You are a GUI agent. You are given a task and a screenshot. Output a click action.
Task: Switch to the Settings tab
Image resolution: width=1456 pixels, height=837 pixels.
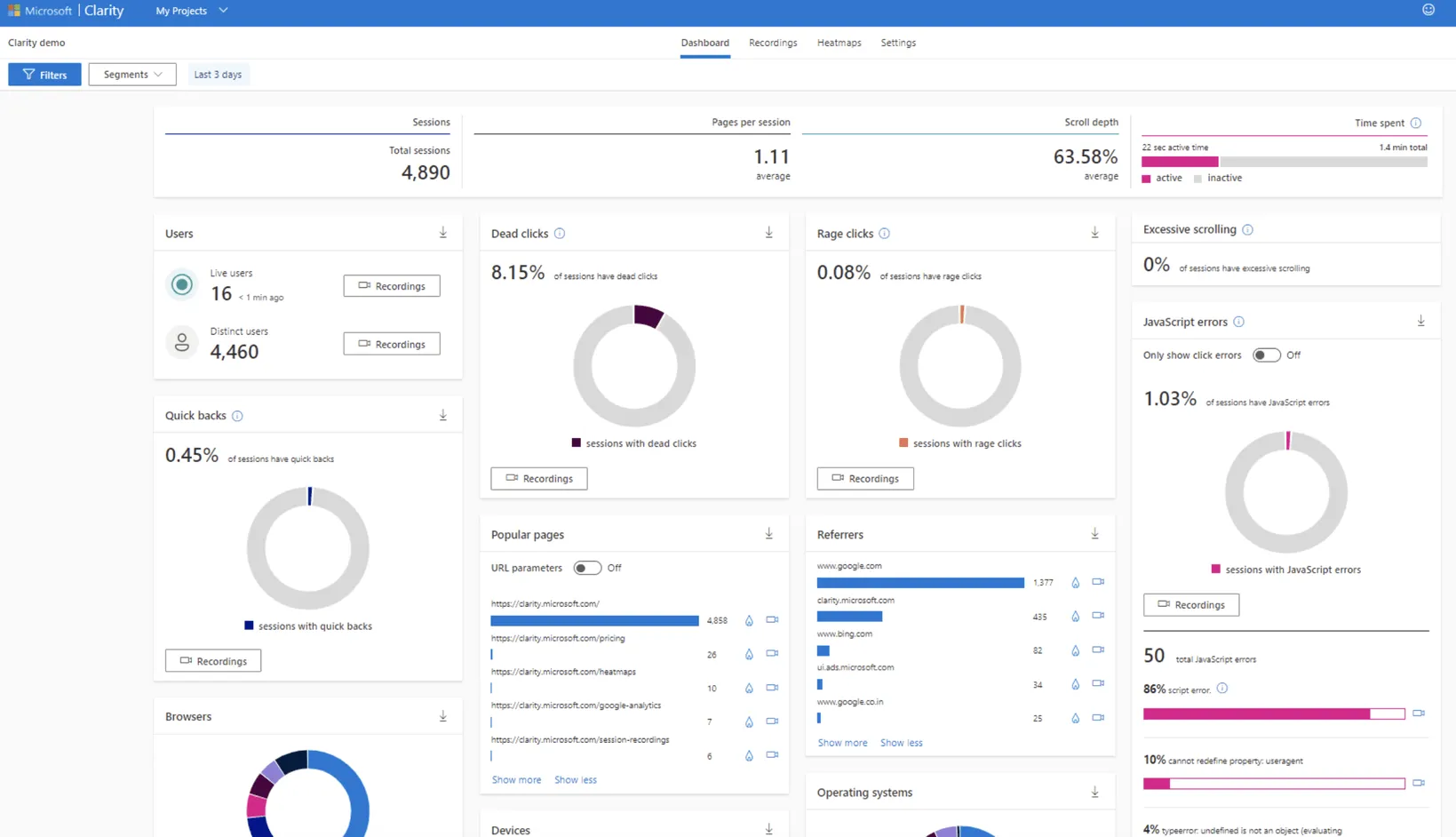(x=898, y=43)
